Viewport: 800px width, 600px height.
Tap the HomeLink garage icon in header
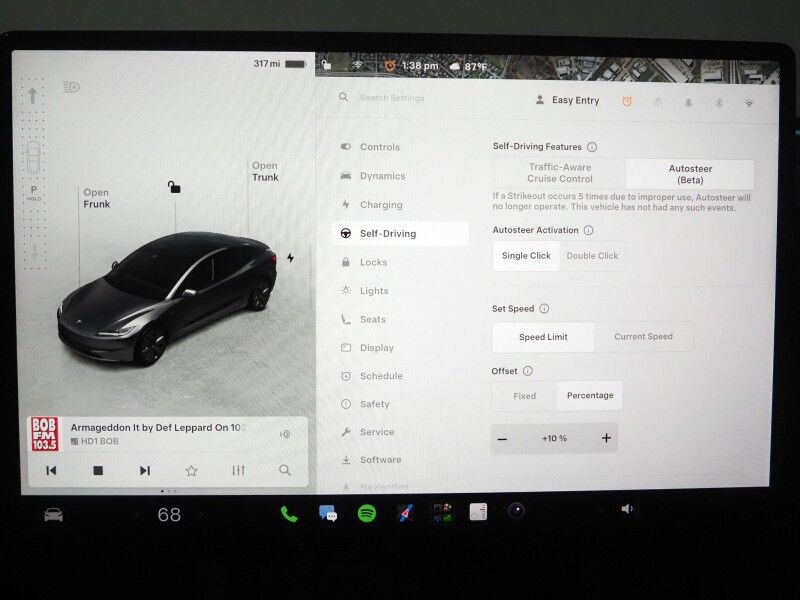658,102
